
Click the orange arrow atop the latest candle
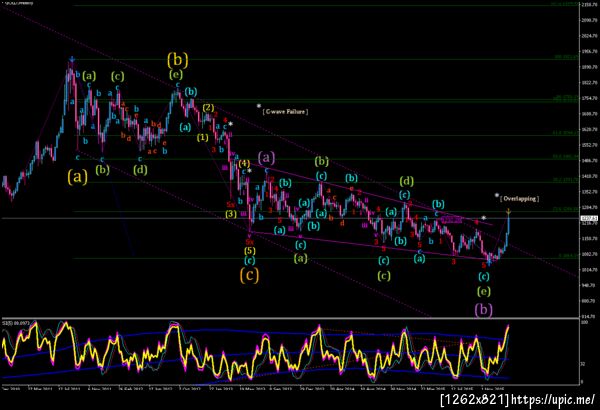tap(509, 211)
